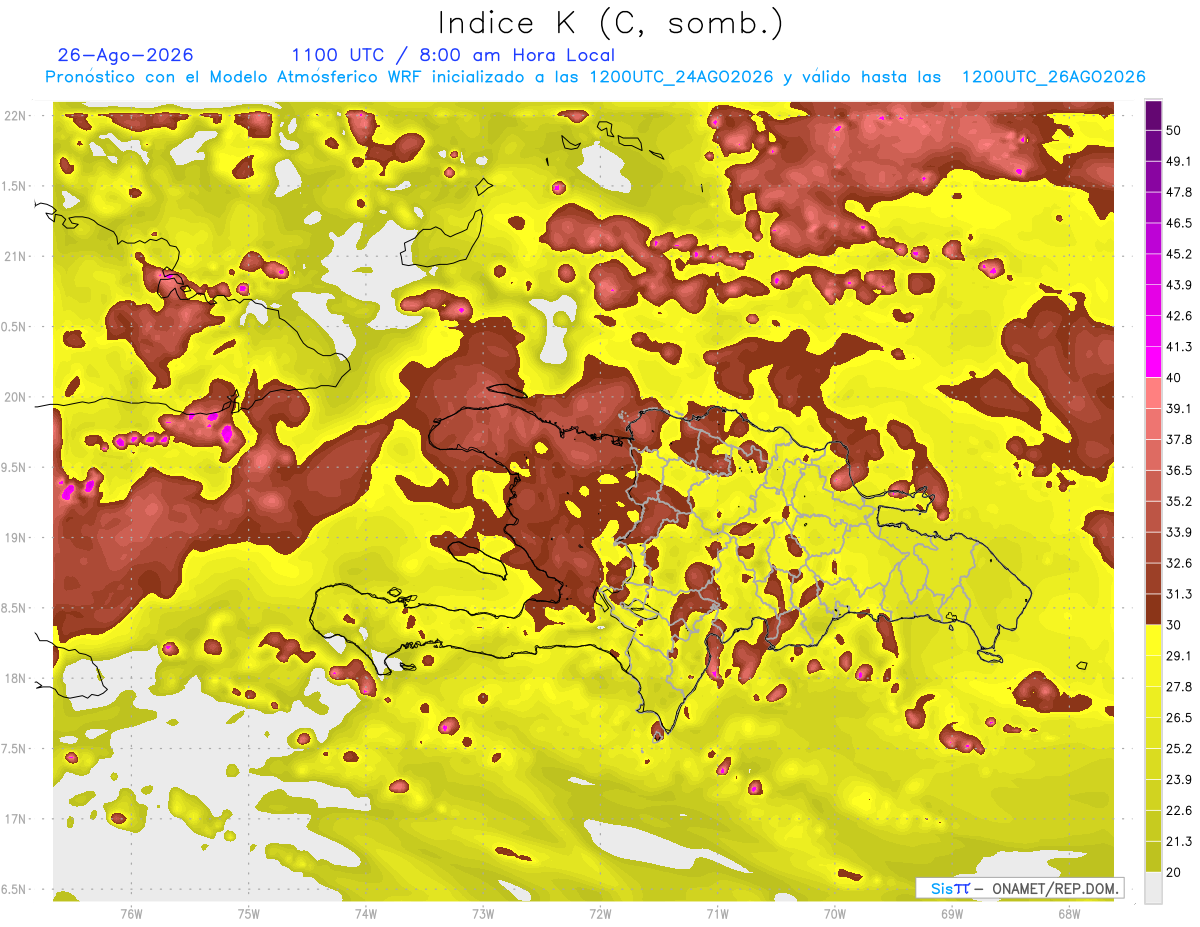Viewport: 1200px width, 927px height.
Task: Click the color scale value "49.1"
Action: pyautogui.click(x=1178, y=161)
